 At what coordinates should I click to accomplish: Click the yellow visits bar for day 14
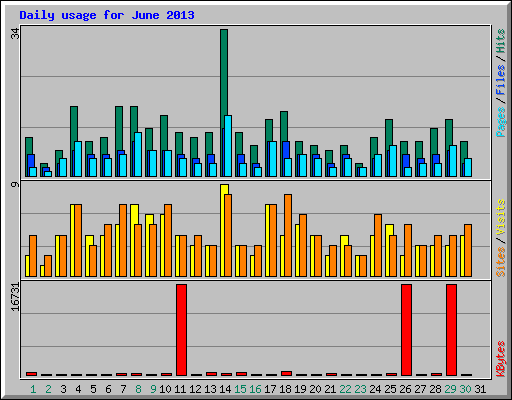(x=223, y=230)
